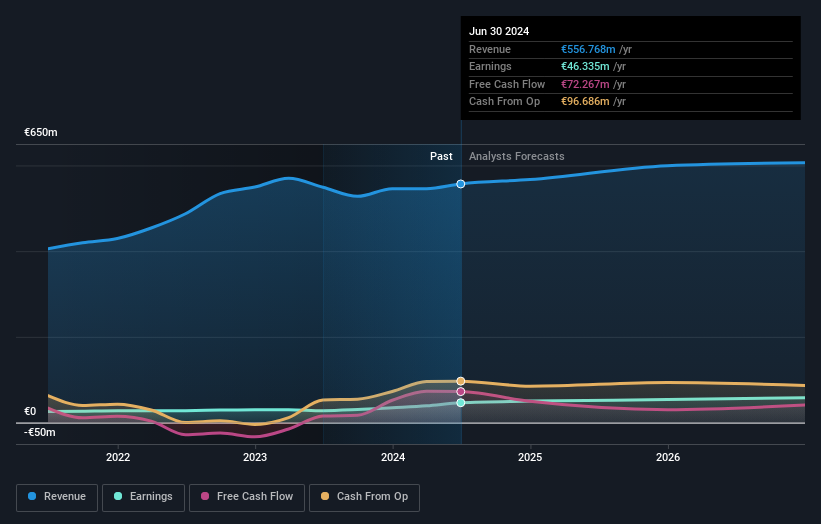The width and height of the screenshot is (821, 524).
Task: Select the 2022 x-axis label
Action: pos(118,457)
